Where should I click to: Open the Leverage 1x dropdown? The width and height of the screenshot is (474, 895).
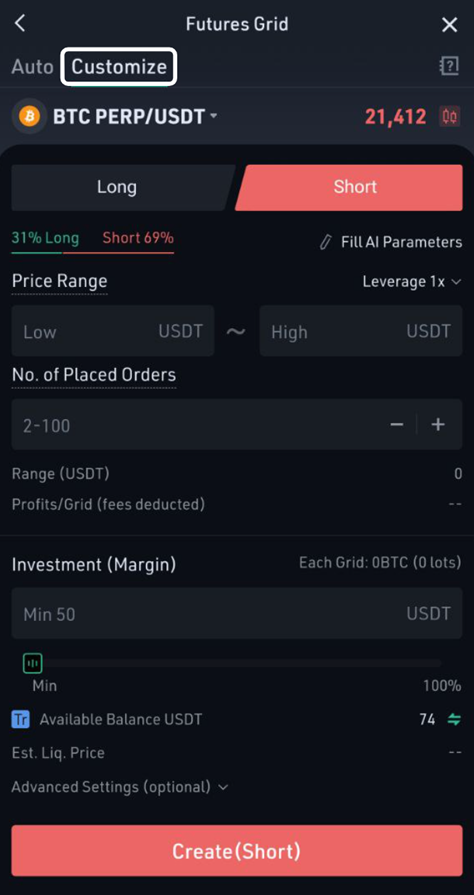412,281
